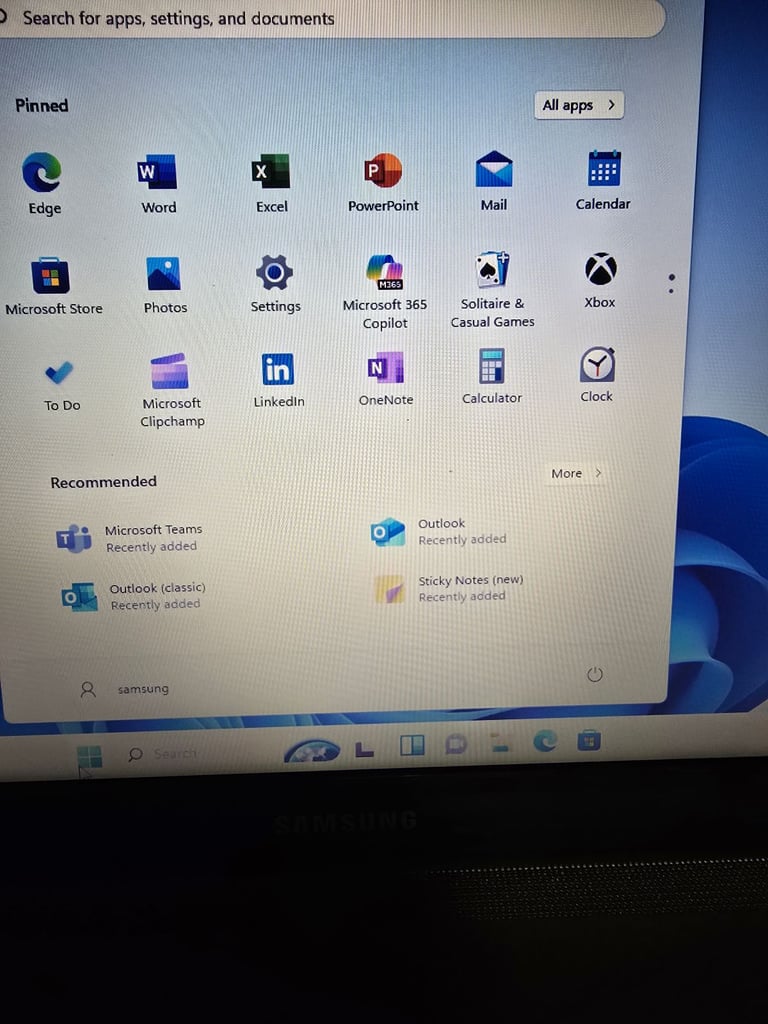The image size is (768, 1024).
Task: Open Task View split-pane icon on taskbar
Action: pyautogui.click(x=412, y=744)
